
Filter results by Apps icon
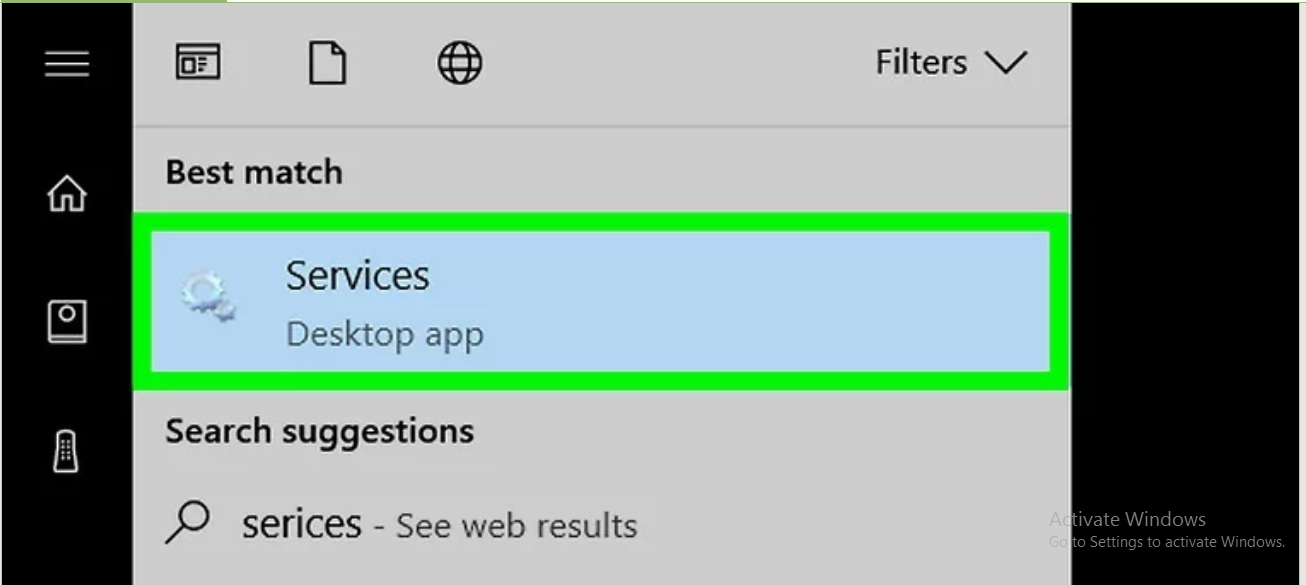coord(198,63)
